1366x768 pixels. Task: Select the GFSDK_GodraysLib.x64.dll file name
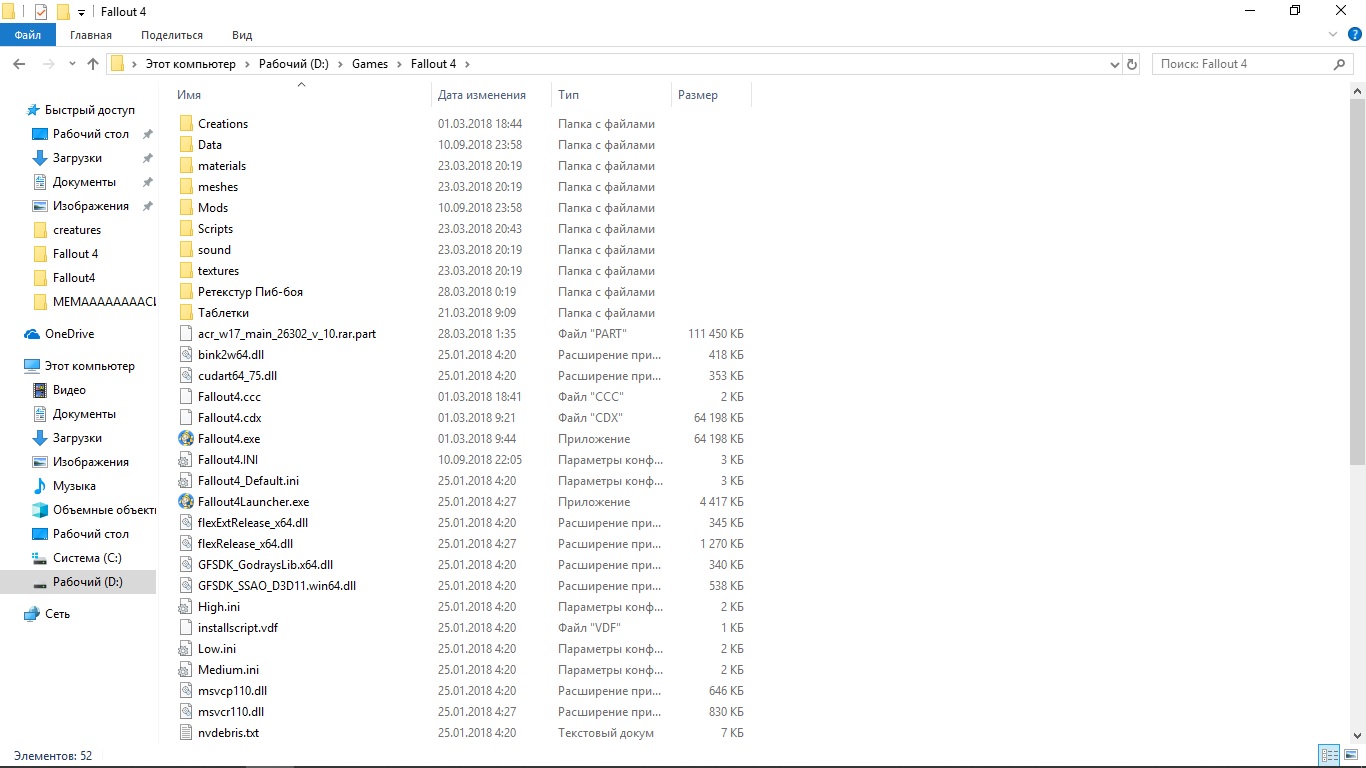[265, 565]
